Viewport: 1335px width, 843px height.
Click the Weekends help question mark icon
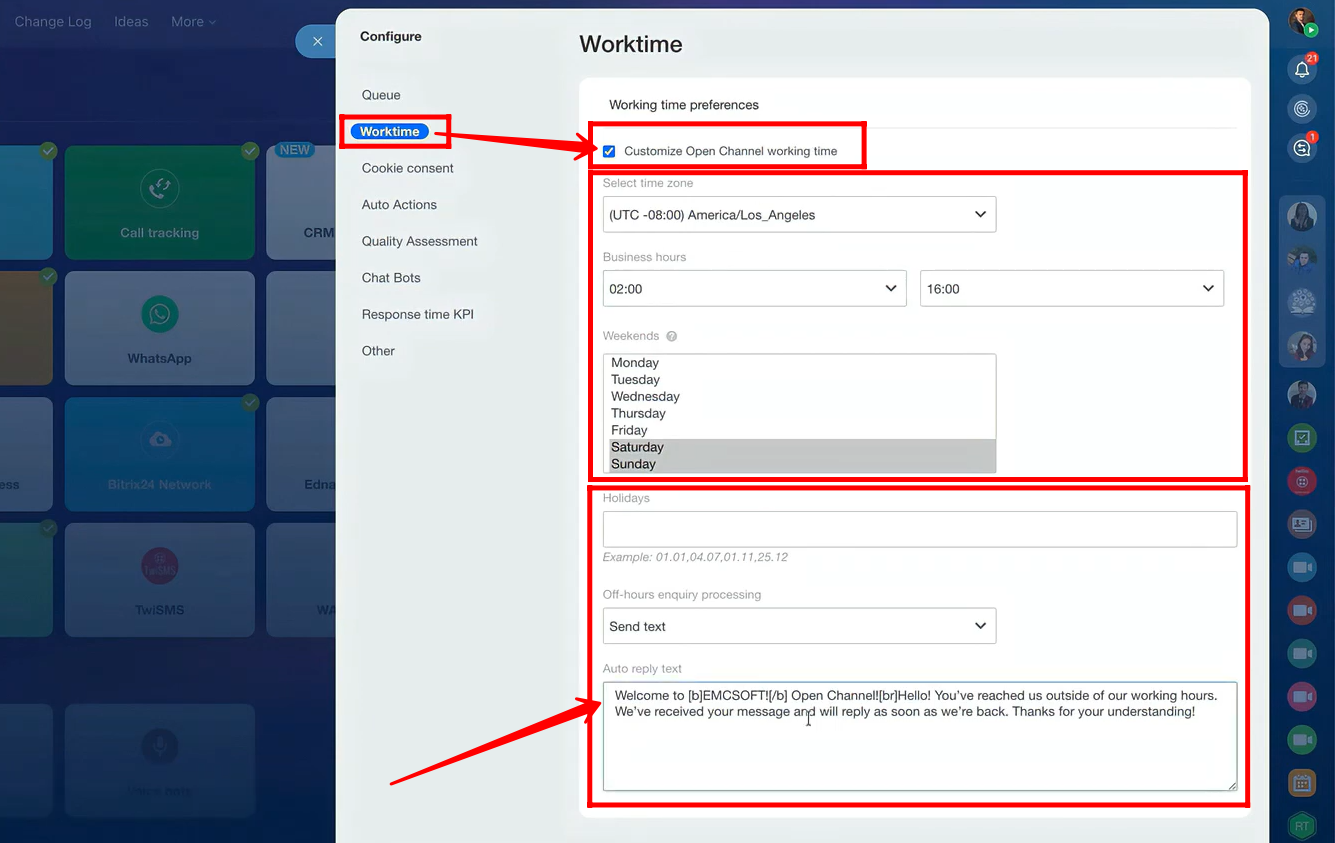(x=672, y=336)
